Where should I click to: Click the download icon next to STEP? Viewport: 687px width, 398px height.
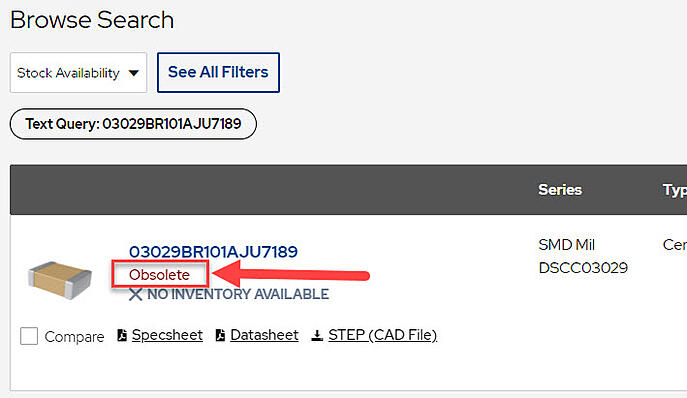tap(317, 336)
